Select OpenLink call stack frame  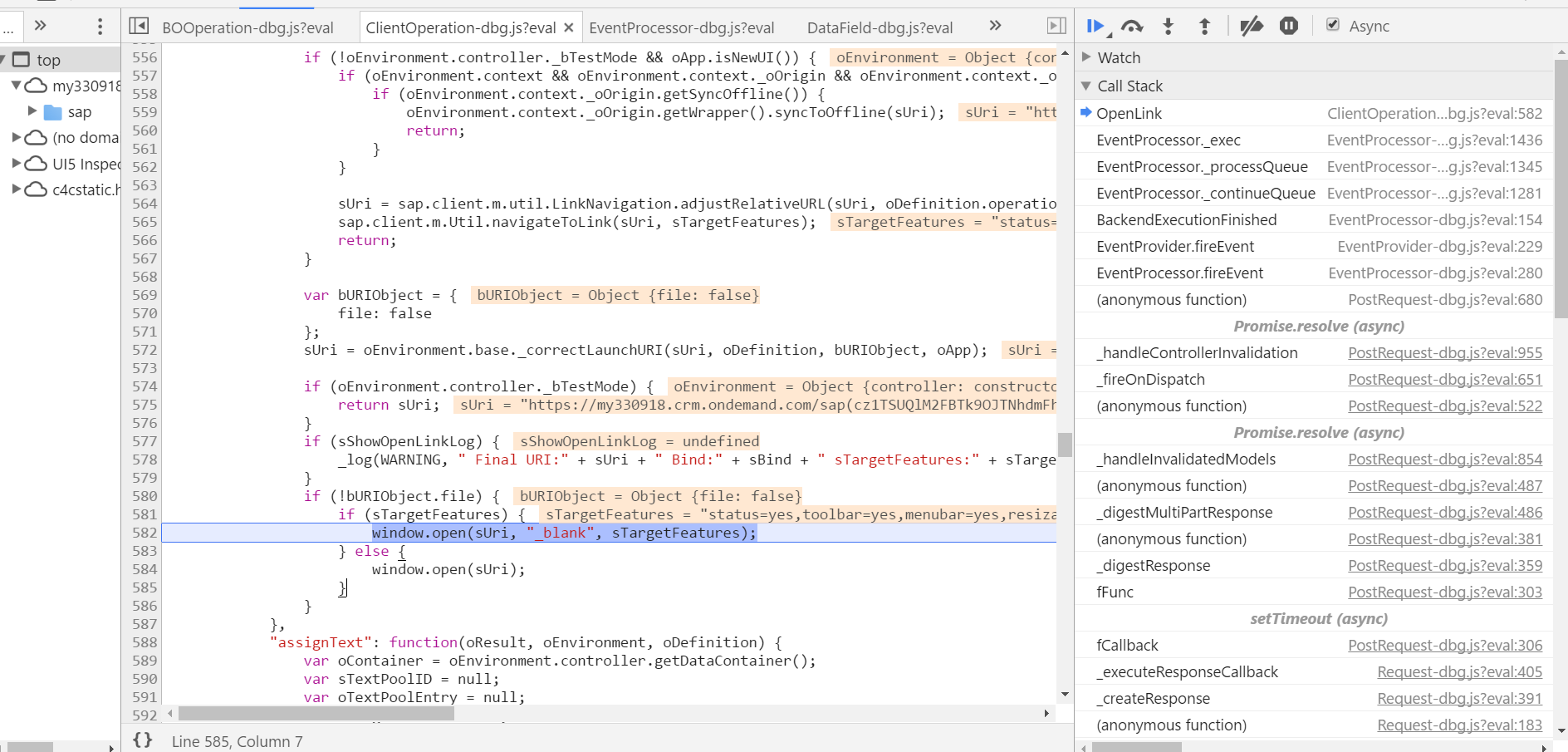coord(1314,114)
